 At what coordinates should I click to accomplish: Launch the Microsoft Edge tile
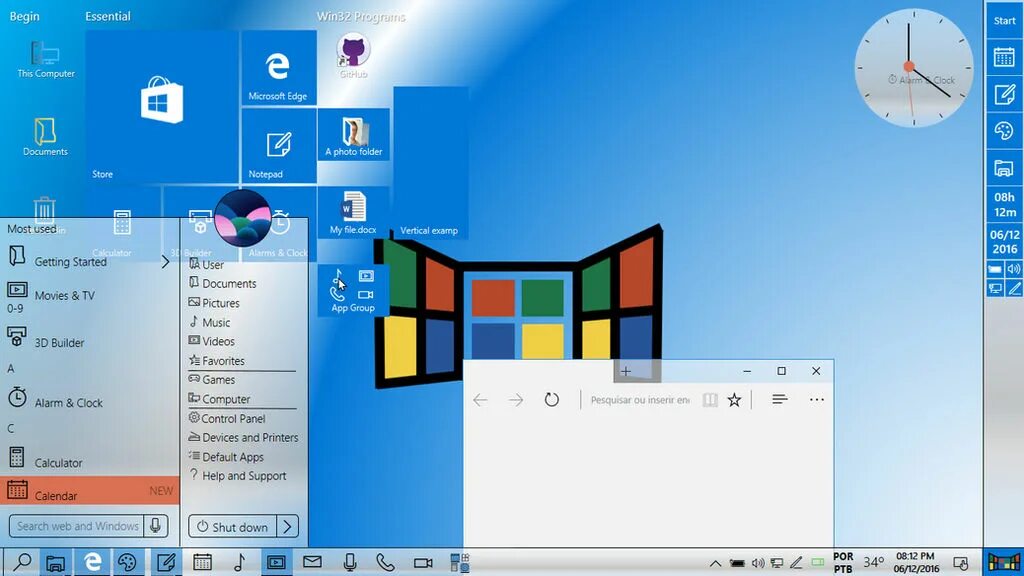pyautogui.click(x=278, y=68)
